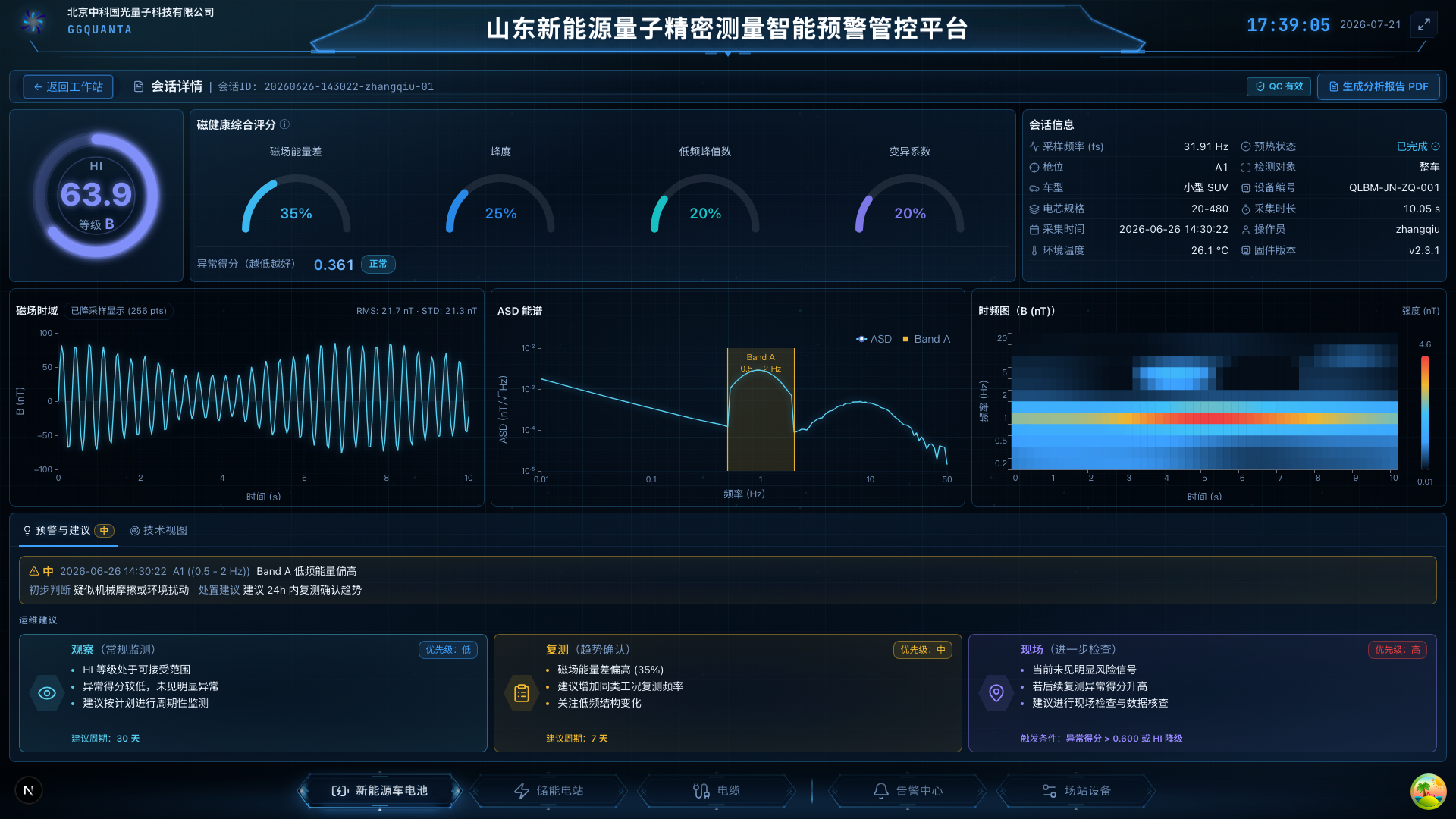Click the beach avatar icon
1456x819 pixels.
tap(1428, 791)
